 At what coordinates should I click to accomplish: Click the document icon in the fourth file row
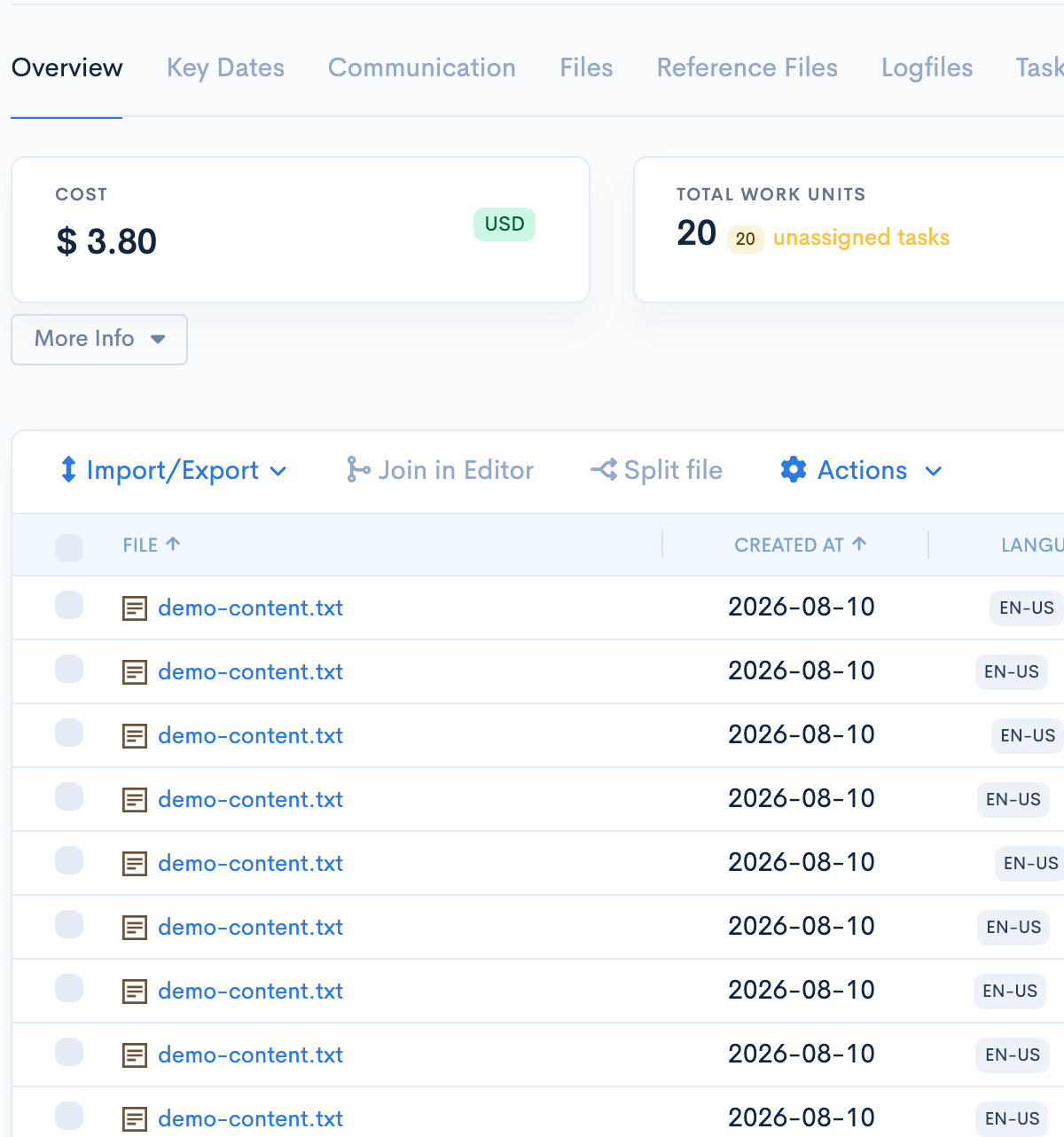pyautogui.click(x=135, y=800)
